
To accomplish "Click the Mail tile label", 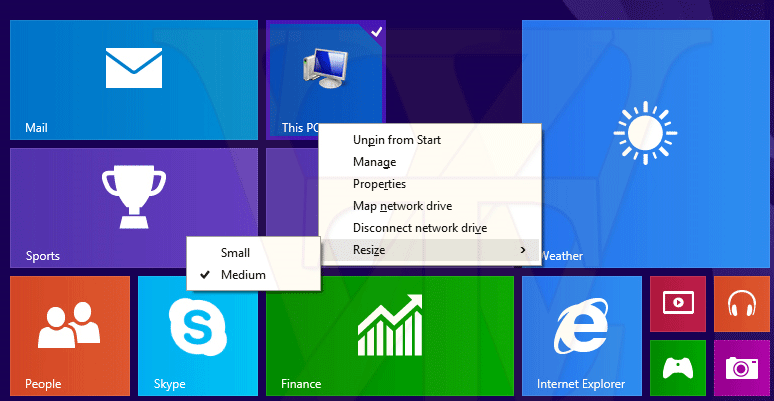I will pos(36,128).
